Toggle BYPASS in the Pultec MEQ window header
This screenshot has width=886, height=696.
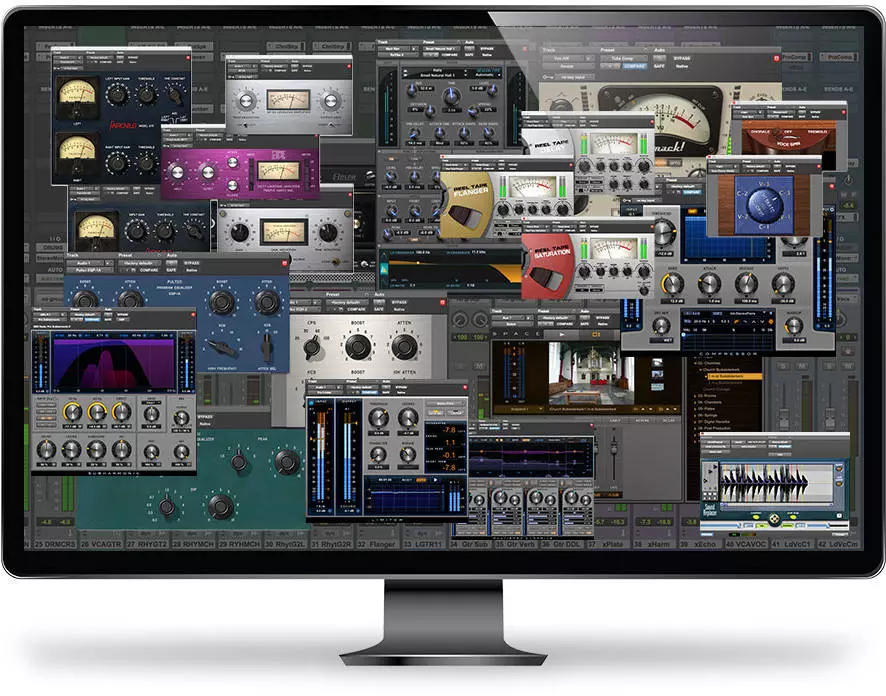click(399, 302)
